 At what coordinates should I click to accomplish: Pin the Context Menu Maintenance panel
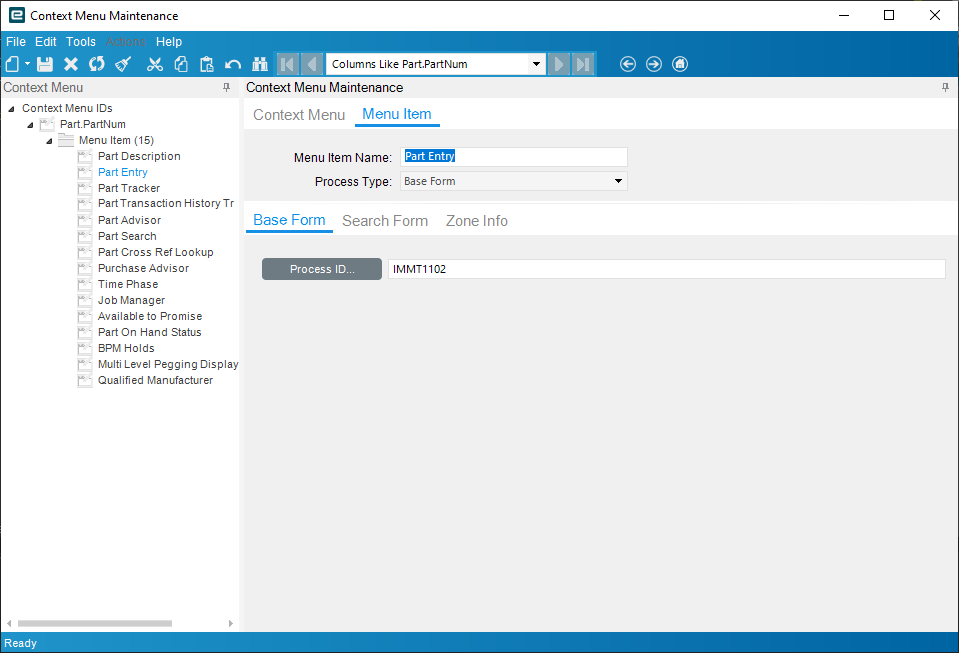tap(946, 87)
